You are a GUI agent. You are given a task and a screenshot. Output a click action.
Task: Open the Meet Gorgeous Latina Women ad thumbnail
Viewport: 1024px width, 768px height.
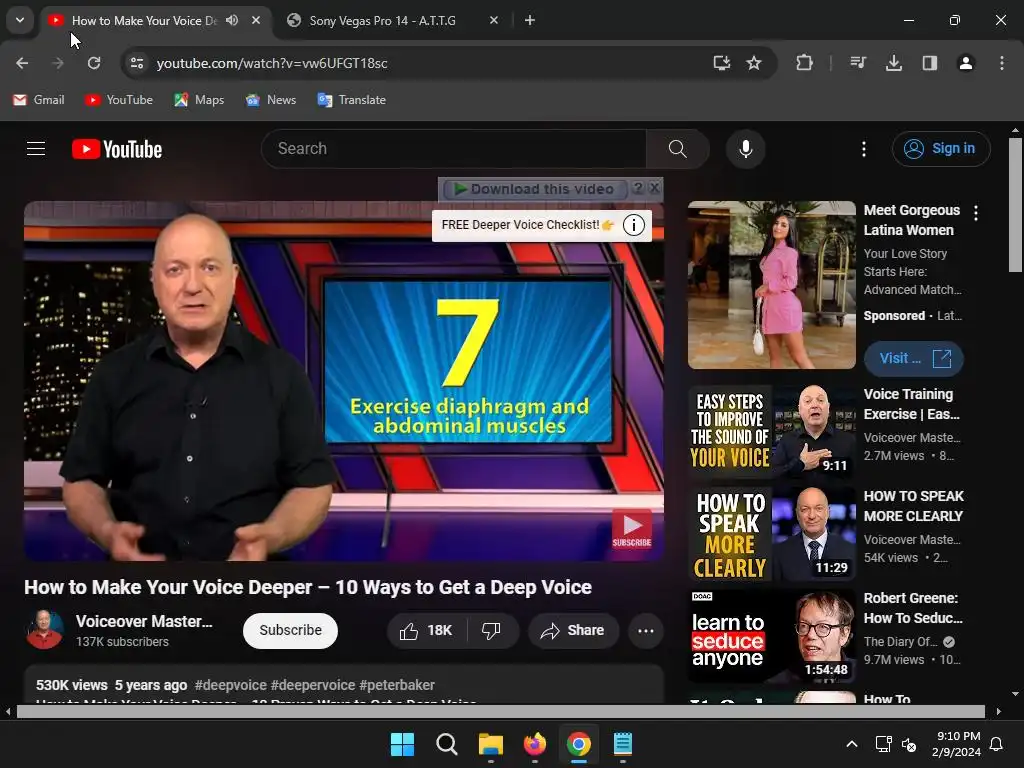[771, 285]
